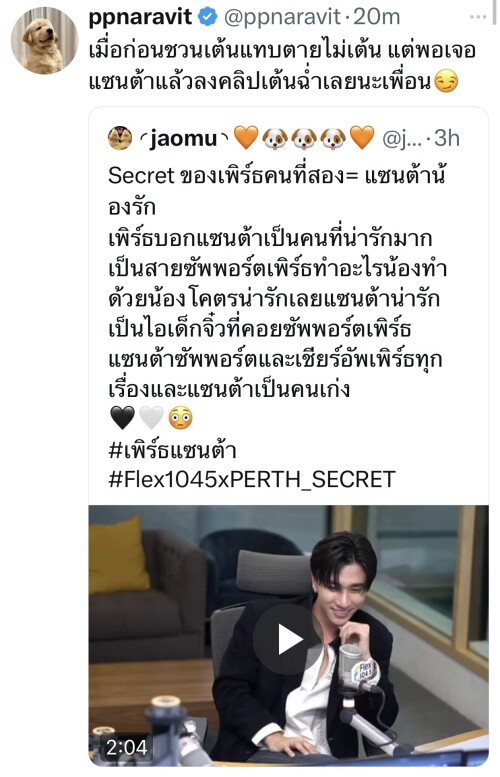The image size is (500, 777).
Task: Click the blue verified badge
Action: click(x=208, y=17)
